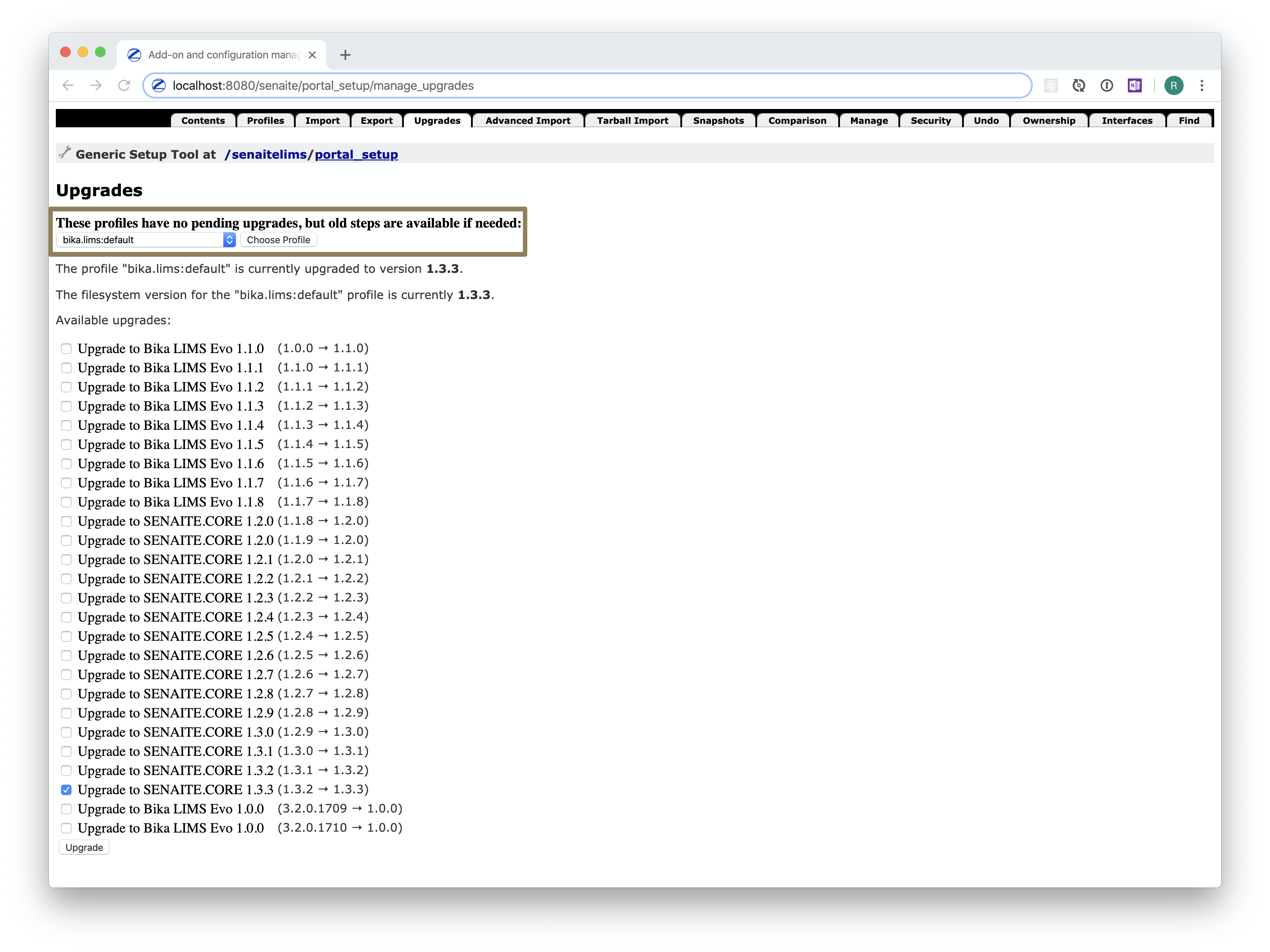Uncheck Upgrade to SENAITE.CORE 1.3.3
Viewport: 1270px width, 952px height.
[67, 790]
